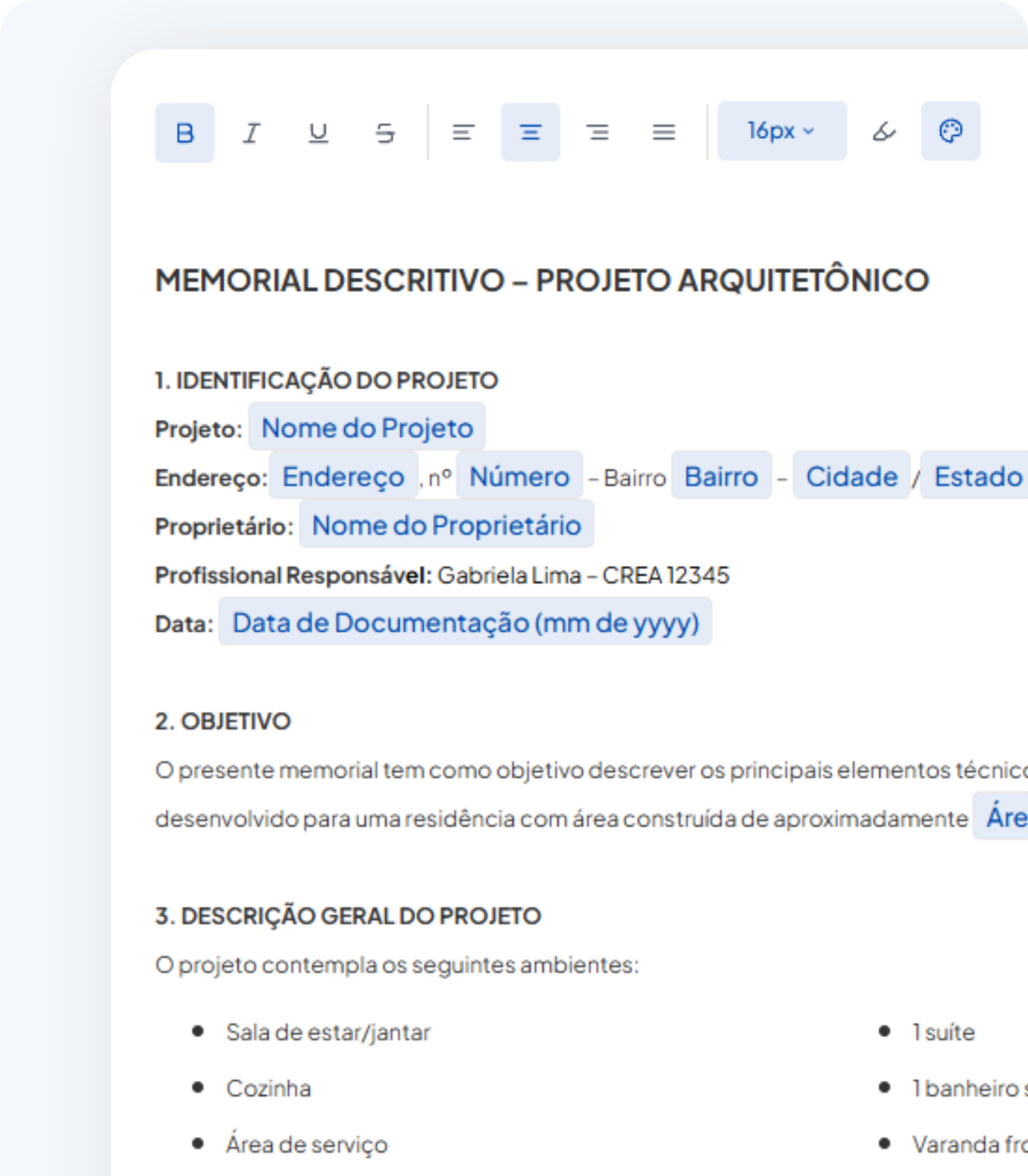Image resolution: width=1028 pixels, height=1176 pixels.
Task: Align text to the left
Action: point(463,133)
